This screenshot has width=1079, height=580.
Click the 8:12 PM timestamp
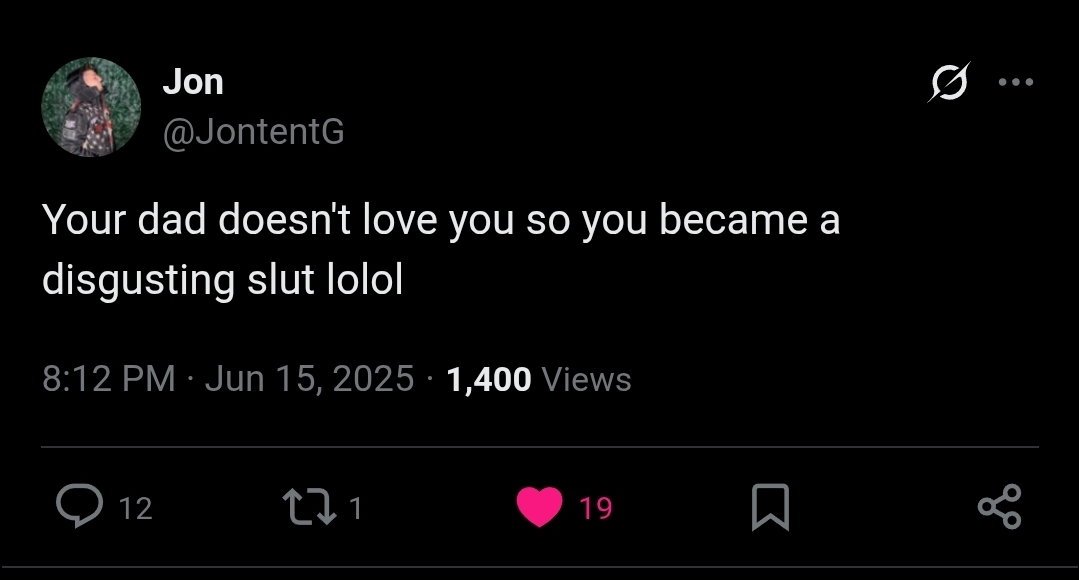pos(108,379)
